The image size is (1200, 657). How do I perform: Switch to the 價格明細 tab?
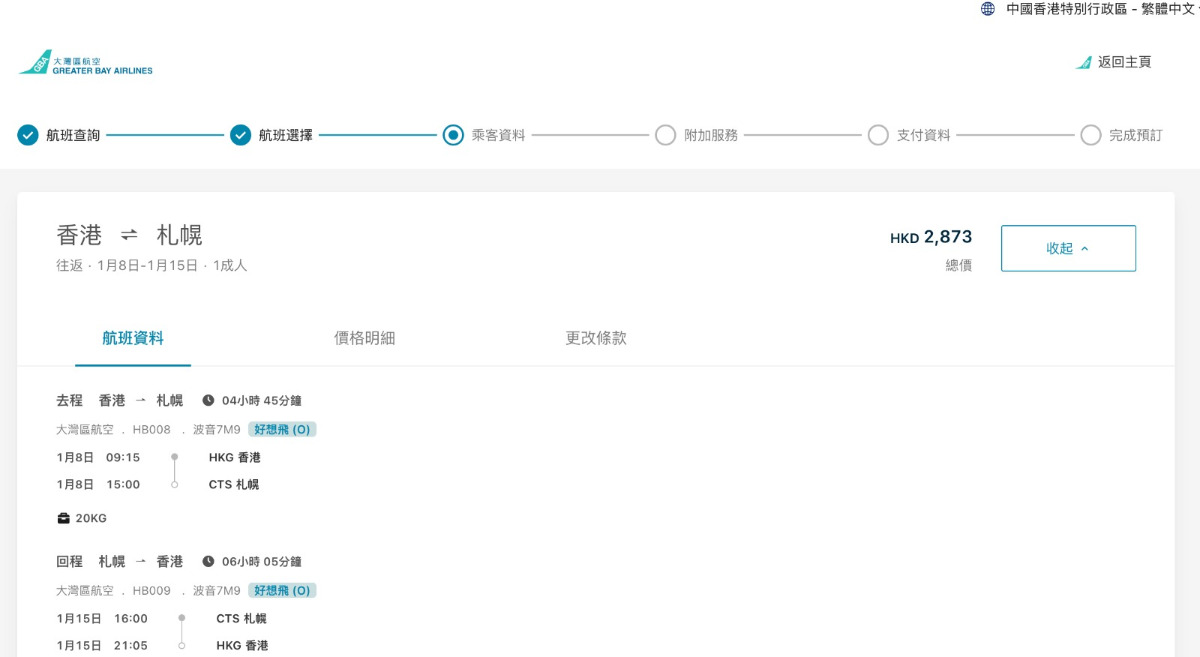click(364, 338)
